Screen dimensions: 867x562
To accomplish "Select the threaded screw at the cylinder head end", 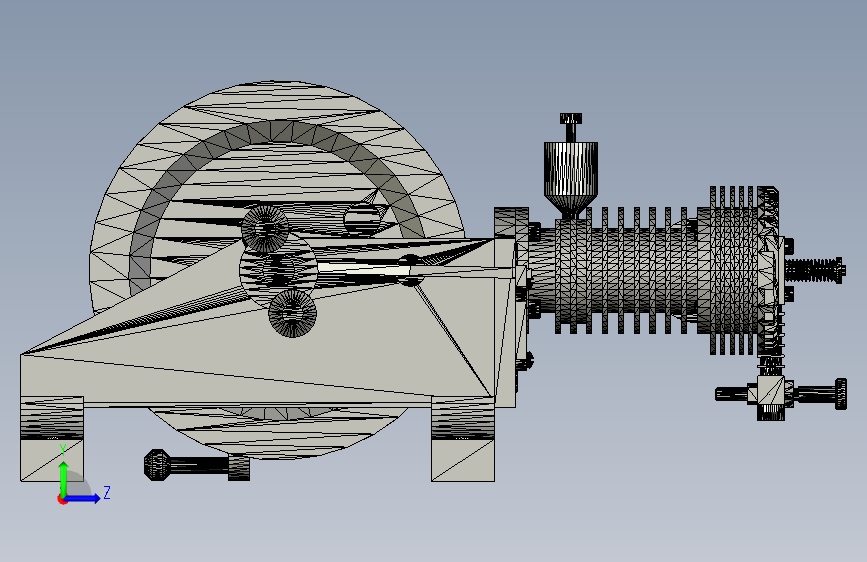I will (x=814, y=270).
